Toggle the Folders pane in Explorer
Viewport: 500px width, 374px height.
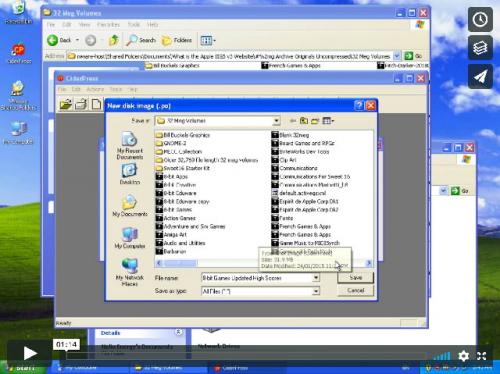tap(177, 40)
